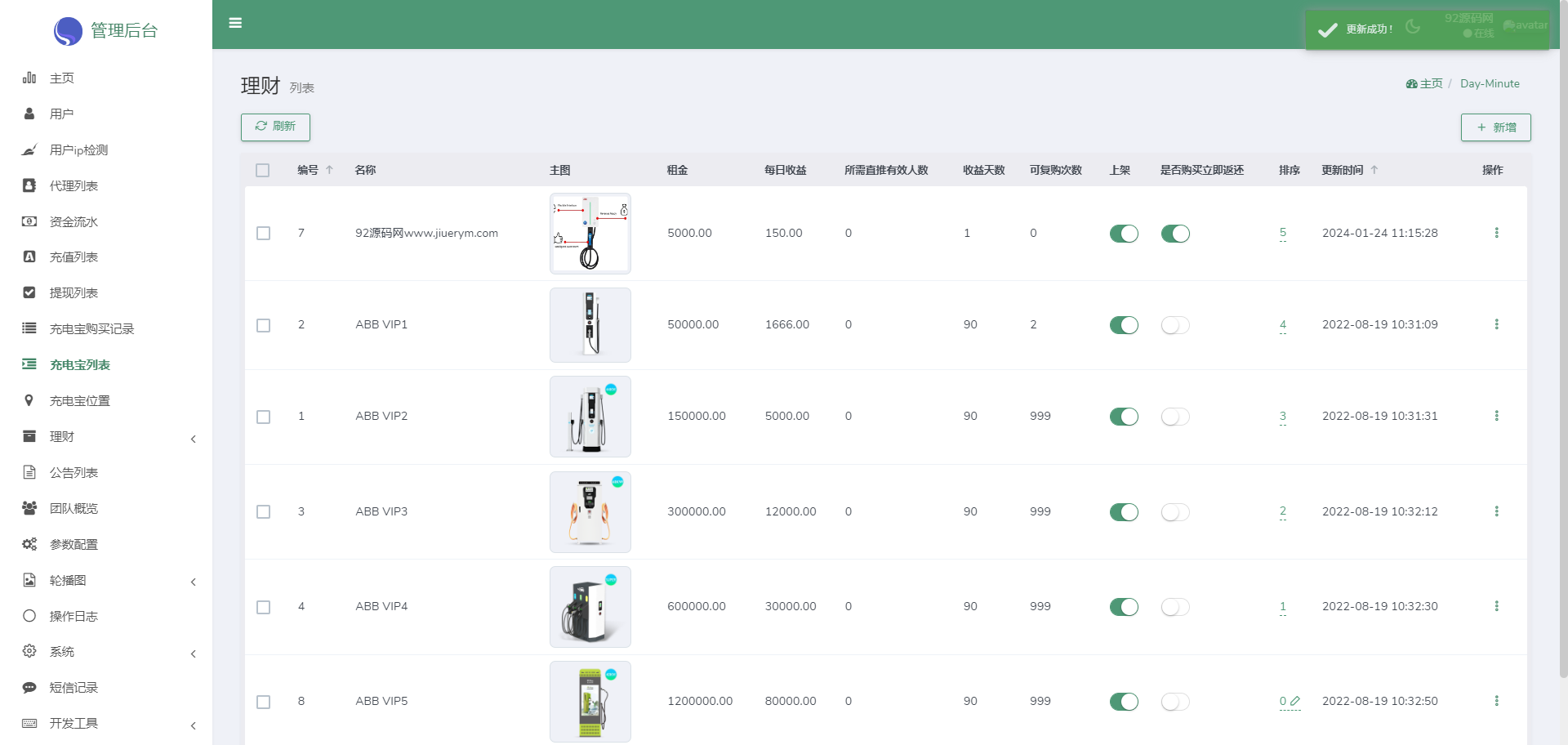Click the 操作日志 circle icon

29,616
